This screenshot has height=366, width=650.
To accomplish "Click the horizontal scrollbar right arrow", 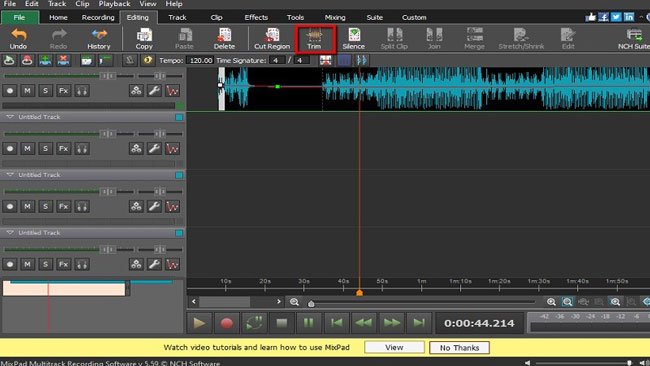I will pos(279,301).
